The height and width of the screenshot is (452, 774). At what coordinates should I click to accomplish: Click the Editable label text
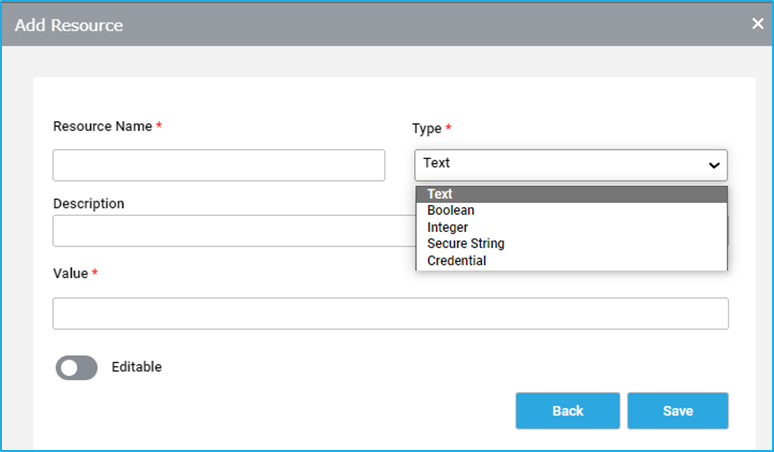pyautogui.click(x=137, y=367)
